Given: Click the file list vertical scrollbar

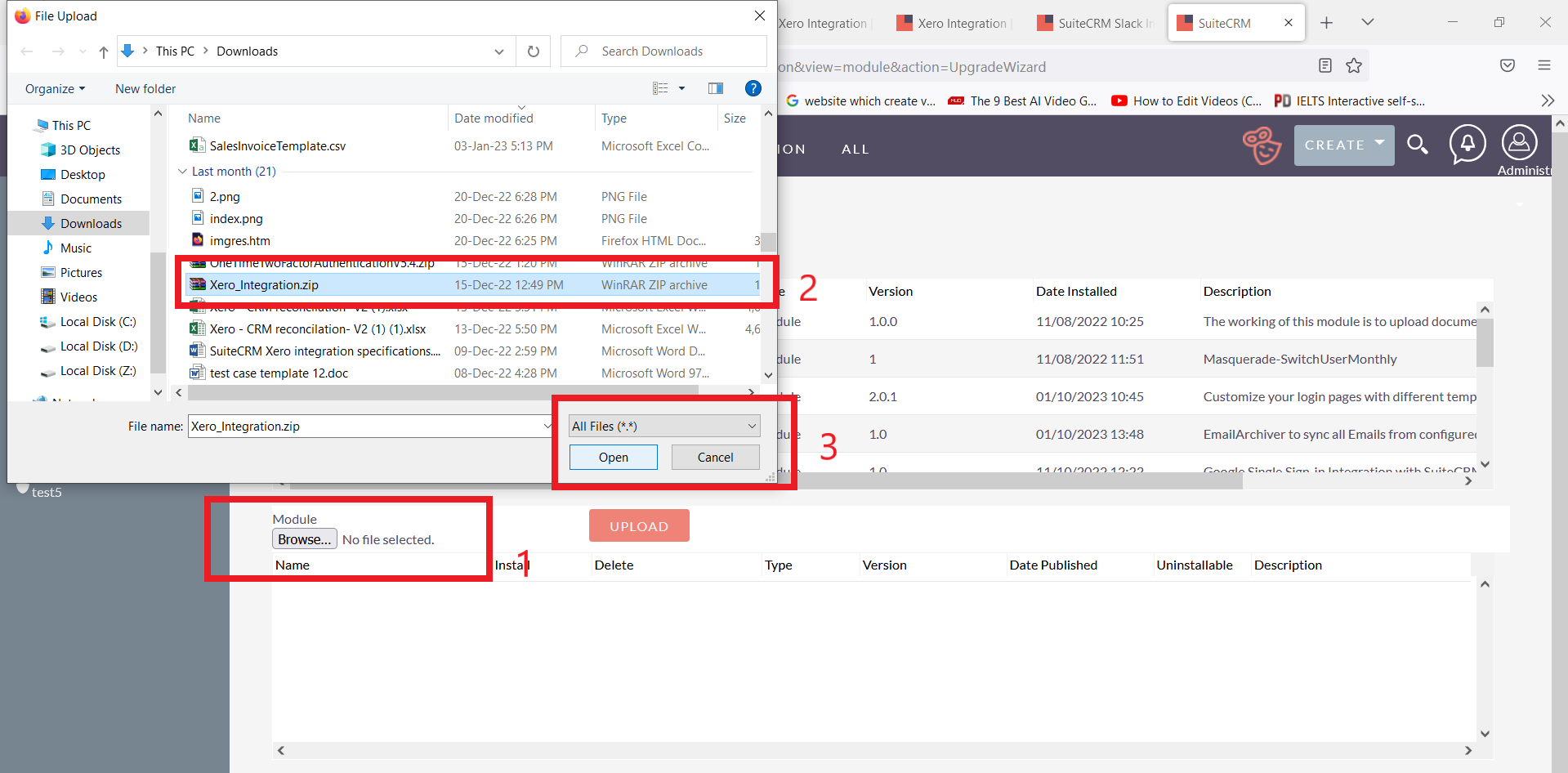Looking at the screenshot, I should pyautogui.click(x=768, y=244).
